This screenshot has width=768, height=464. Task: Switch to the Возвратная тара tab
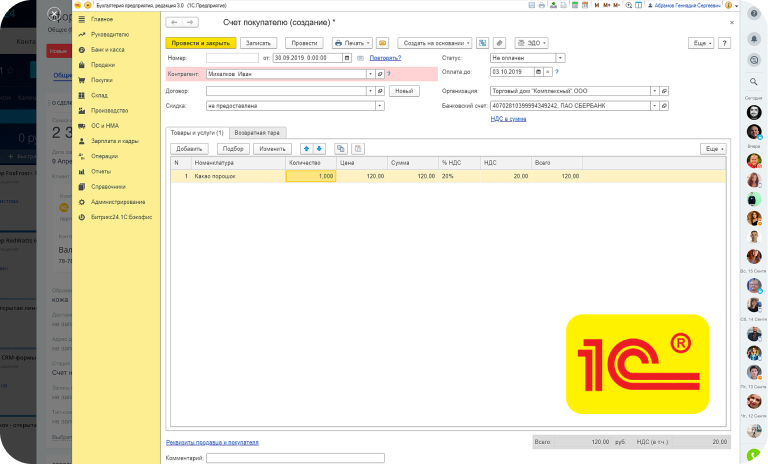[257, 132]
